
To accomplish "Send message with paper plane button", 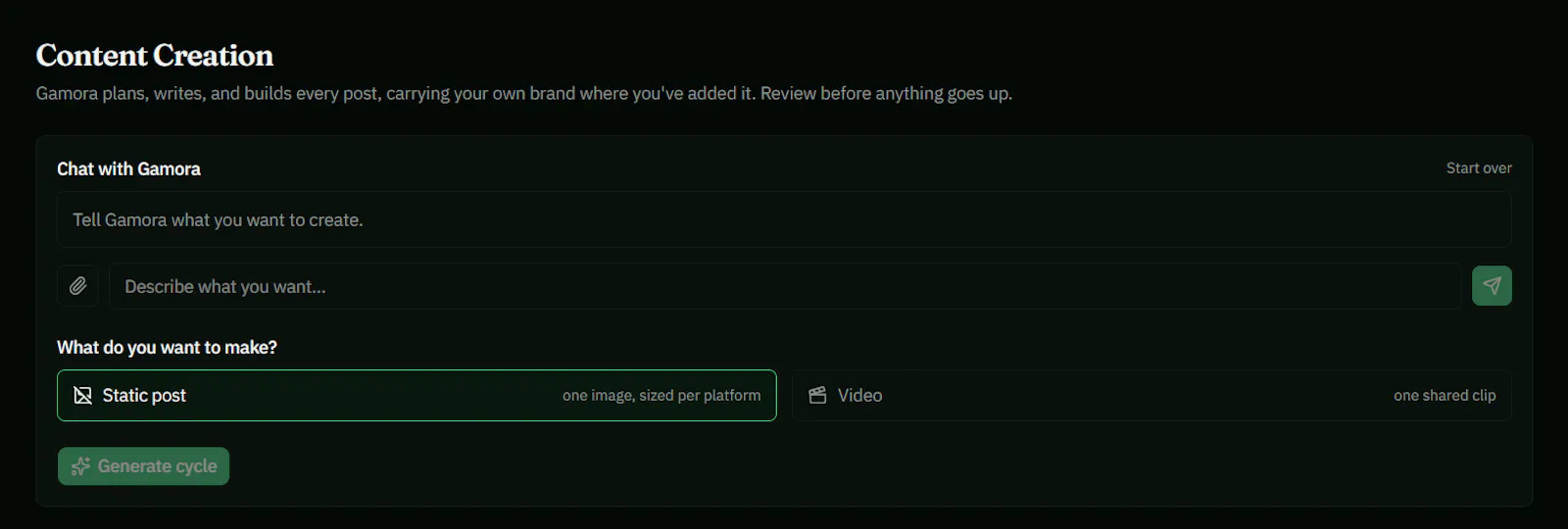I will coord(1492,286).
